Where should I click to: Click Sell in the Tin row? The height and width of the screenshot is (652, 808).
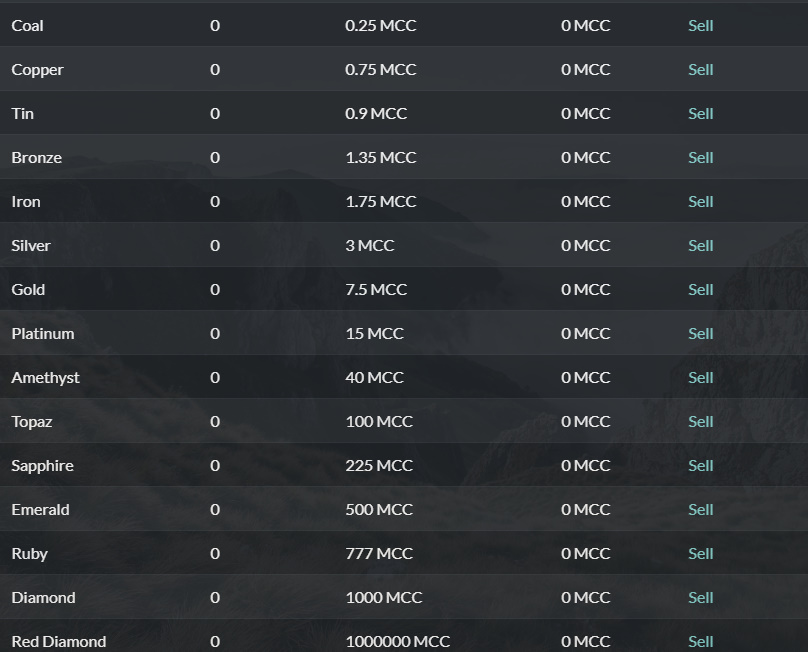click(700, 113)
